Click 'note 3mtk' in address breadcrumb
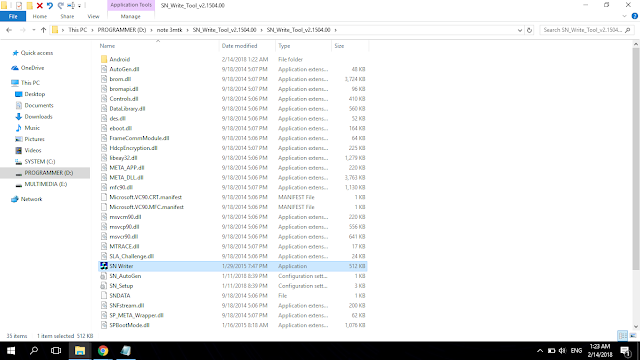 tap(169, 30)
